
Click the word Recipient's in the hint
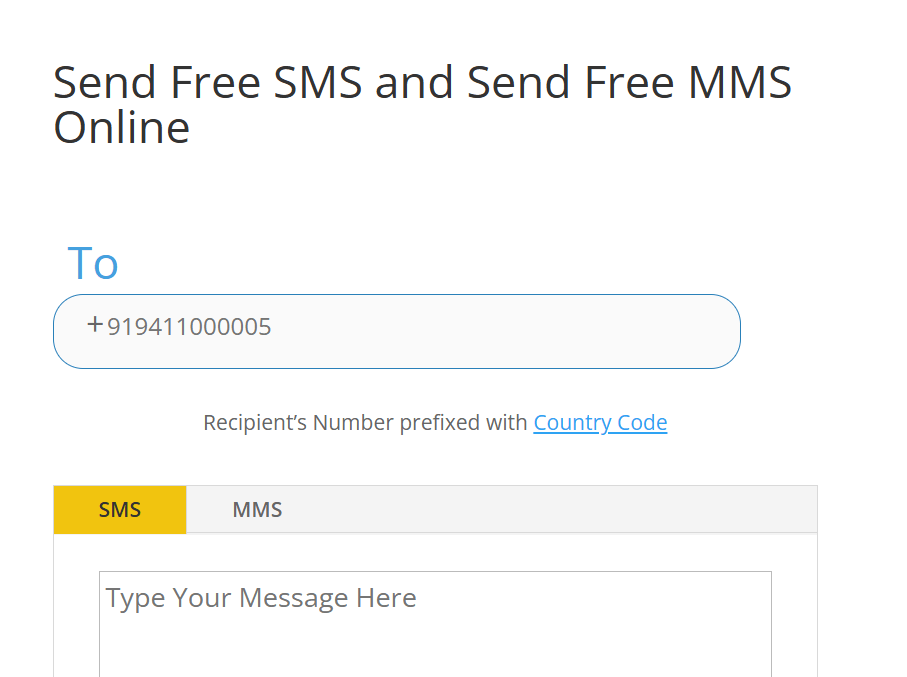pyautogui.click(x=254, y=423)
